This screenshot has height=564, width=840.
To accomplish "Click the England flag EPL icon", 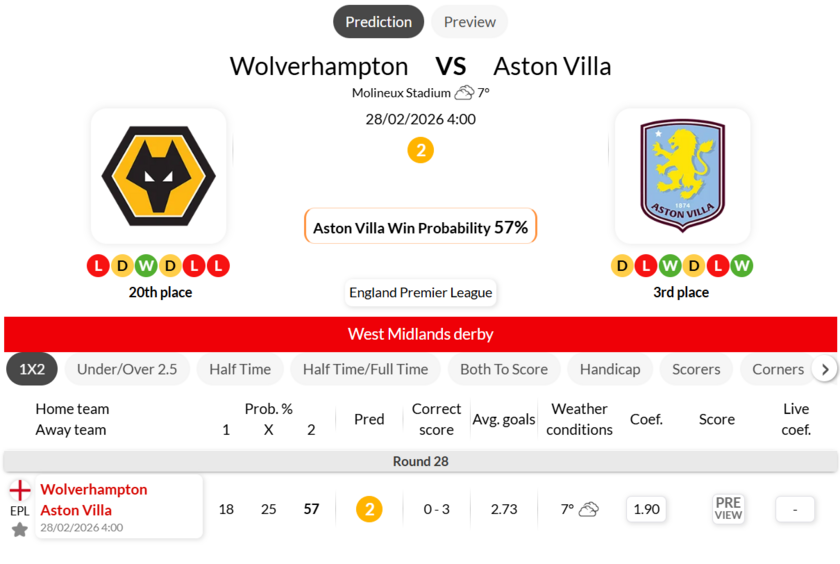I will (20, 490).
